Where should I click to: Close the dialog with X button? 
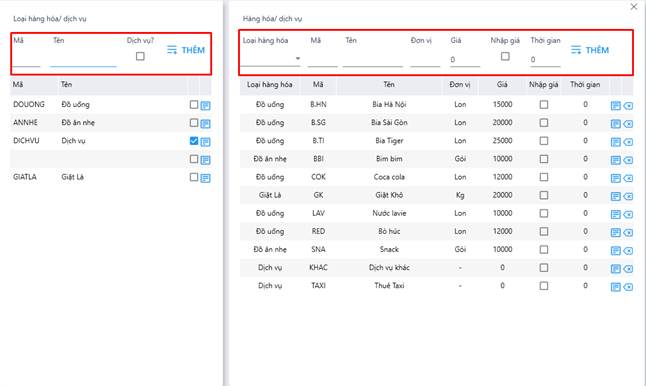[x=634, y=7]
